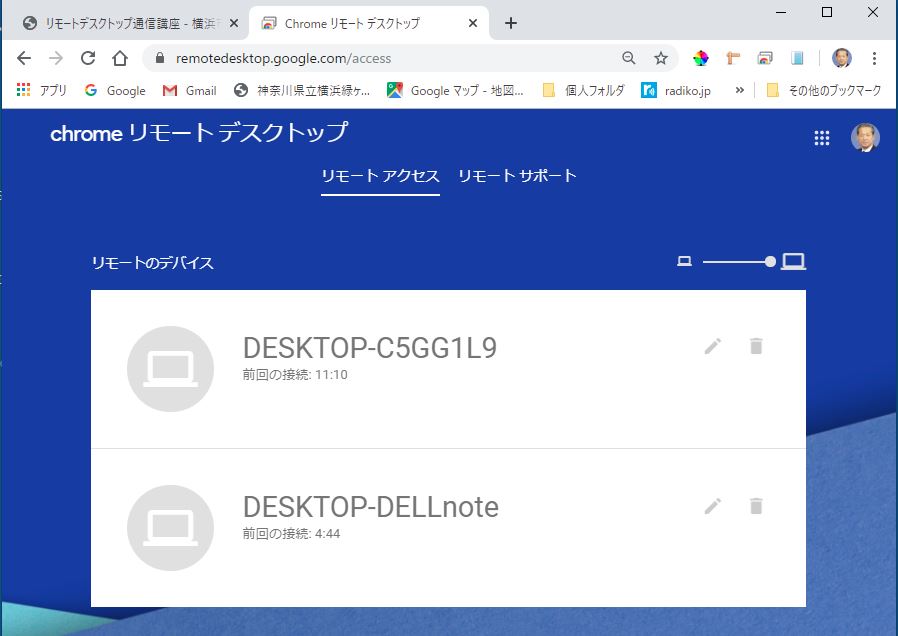Delete the DESKTOP-C5GG1L9 device
Image resolution: width=898 pixels, height=636 pixels.
756,346
